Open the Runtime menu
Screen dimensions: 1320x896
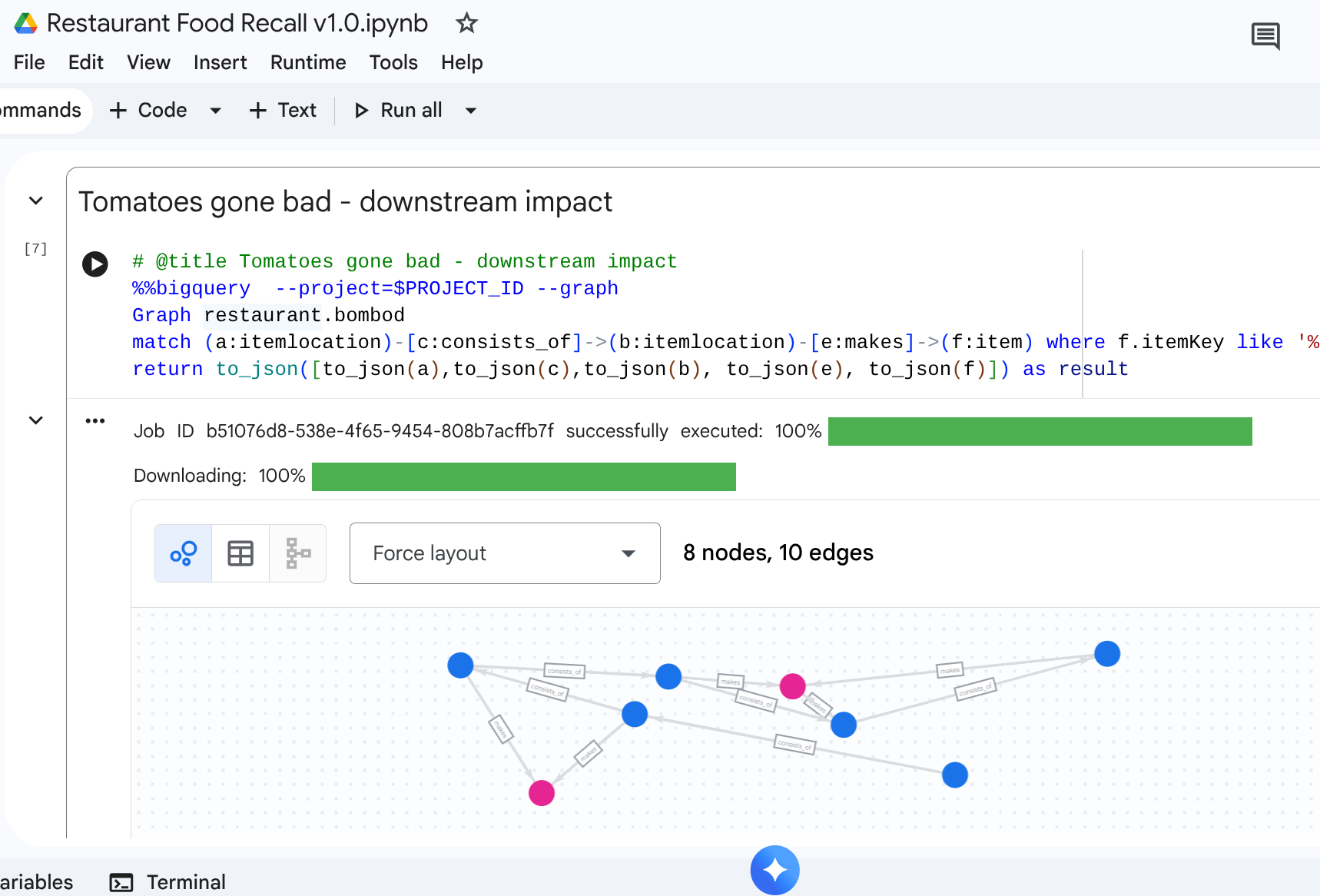pos(307,62)
